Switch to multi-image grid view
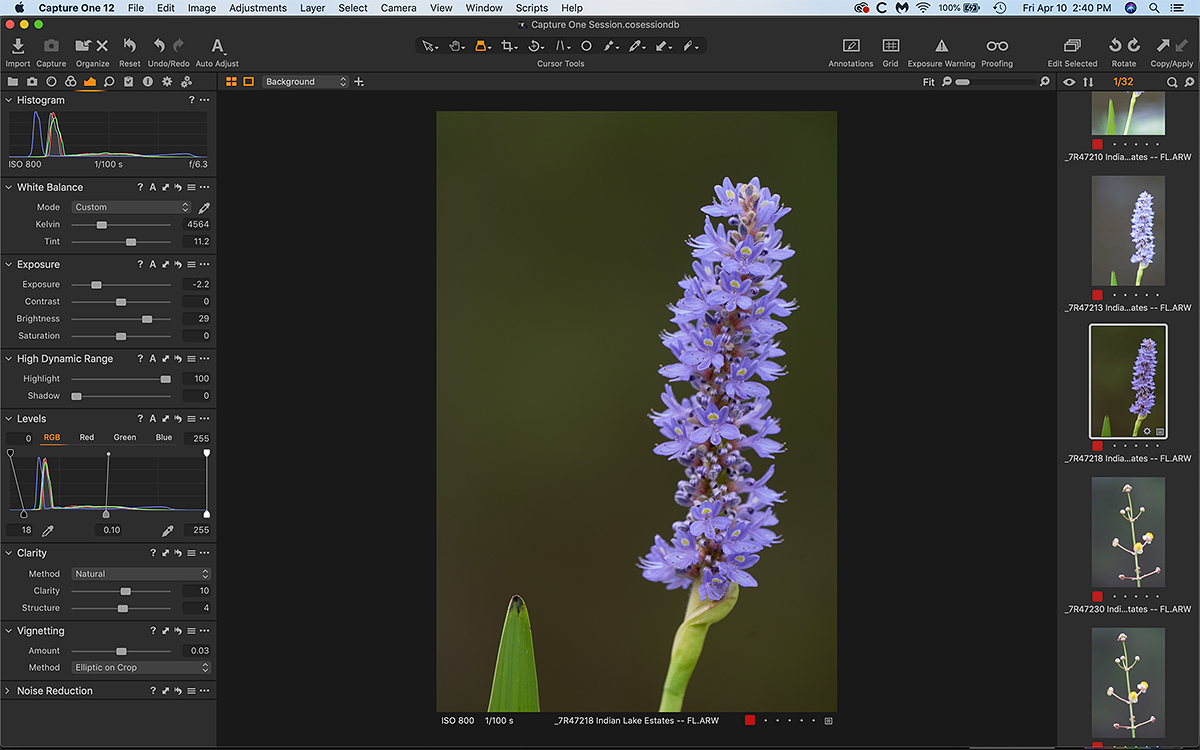The image size is (1200, 750). (232, 82)
